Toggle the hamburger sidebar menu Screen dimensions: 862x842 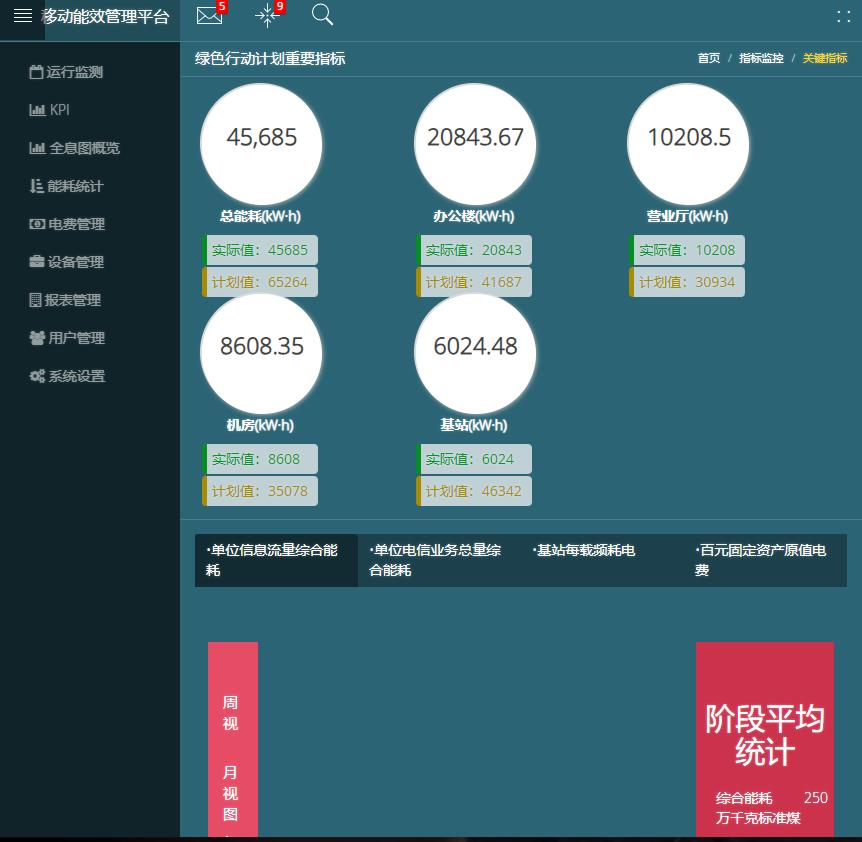[23, 16]
